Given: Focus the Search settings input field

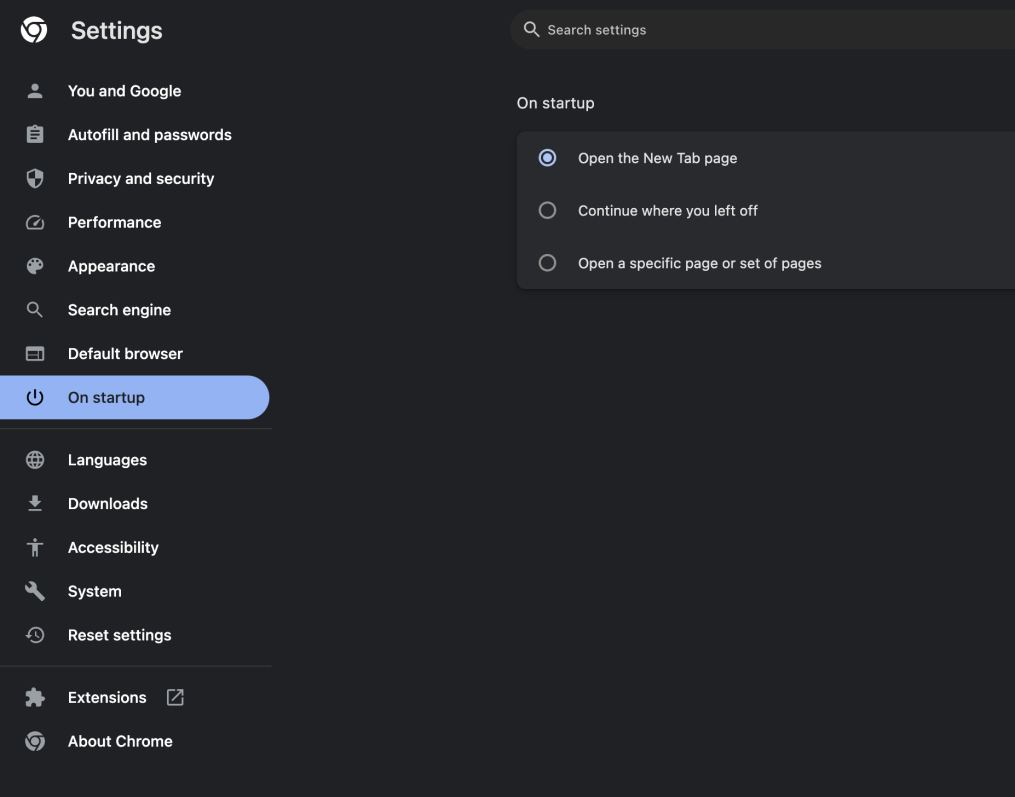Looking at the screenshot, I should 763,30.
